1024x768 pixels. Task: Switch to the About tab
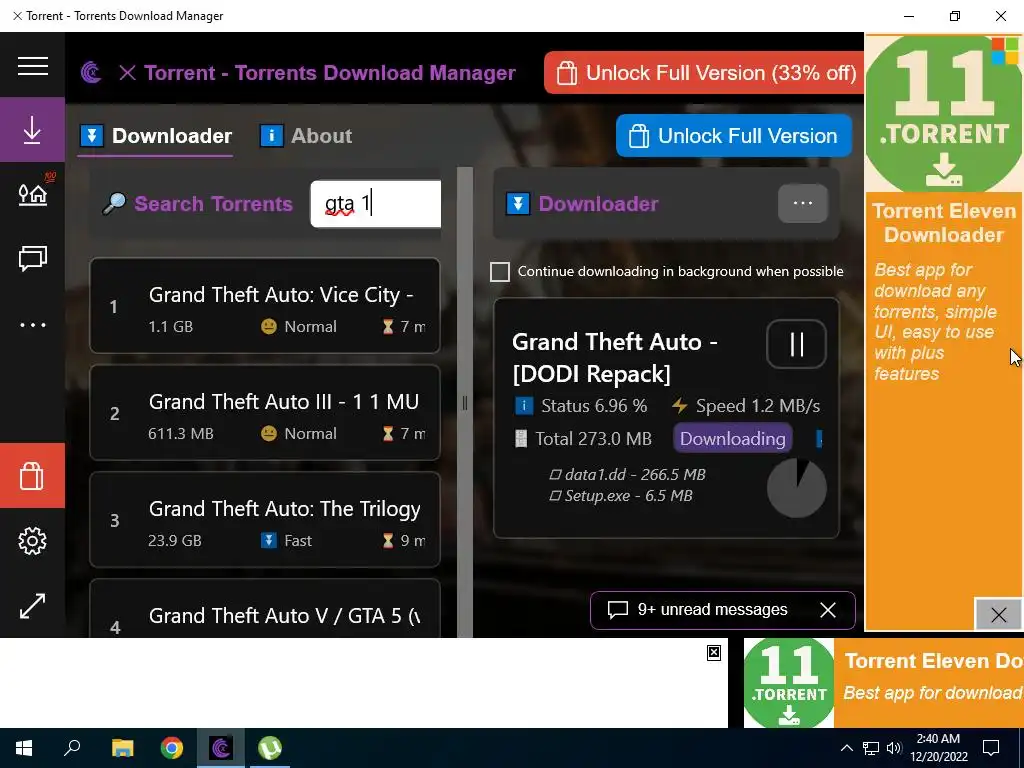(306, 136)
